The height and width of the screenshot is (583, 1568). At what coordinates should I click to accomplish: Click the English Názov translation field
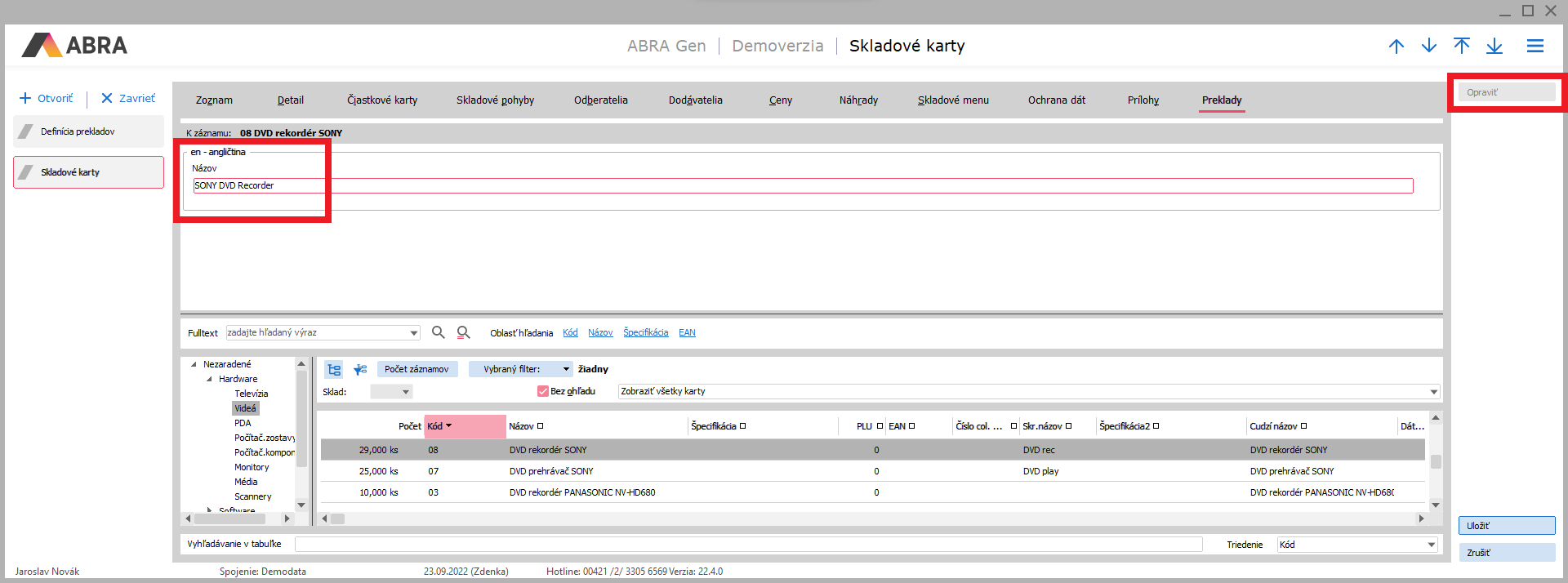click(802, 186)
